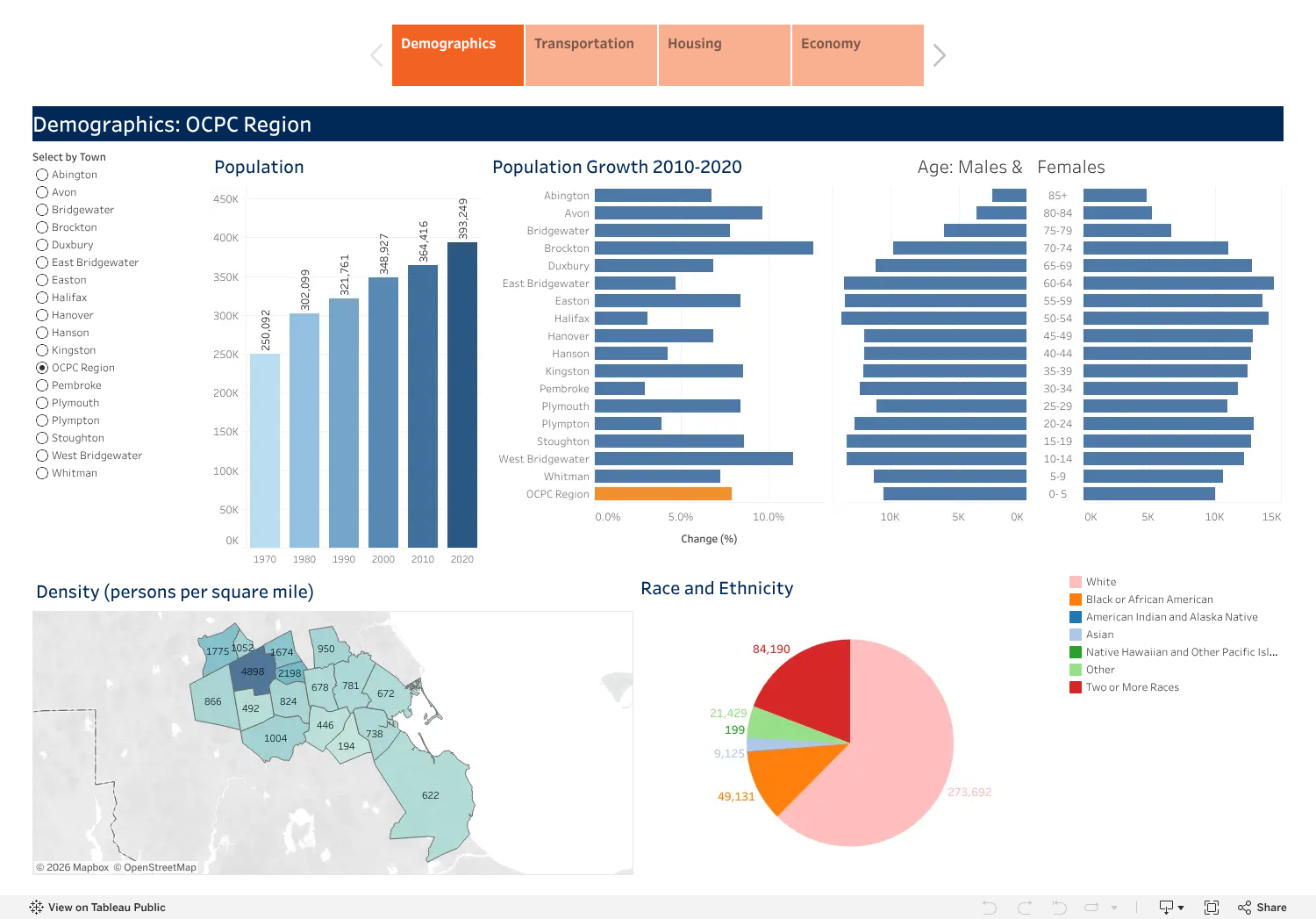Click the Males 50-54 age bar
The height and width of the screenshot is (919, 1316).
(x=933, y=319)
